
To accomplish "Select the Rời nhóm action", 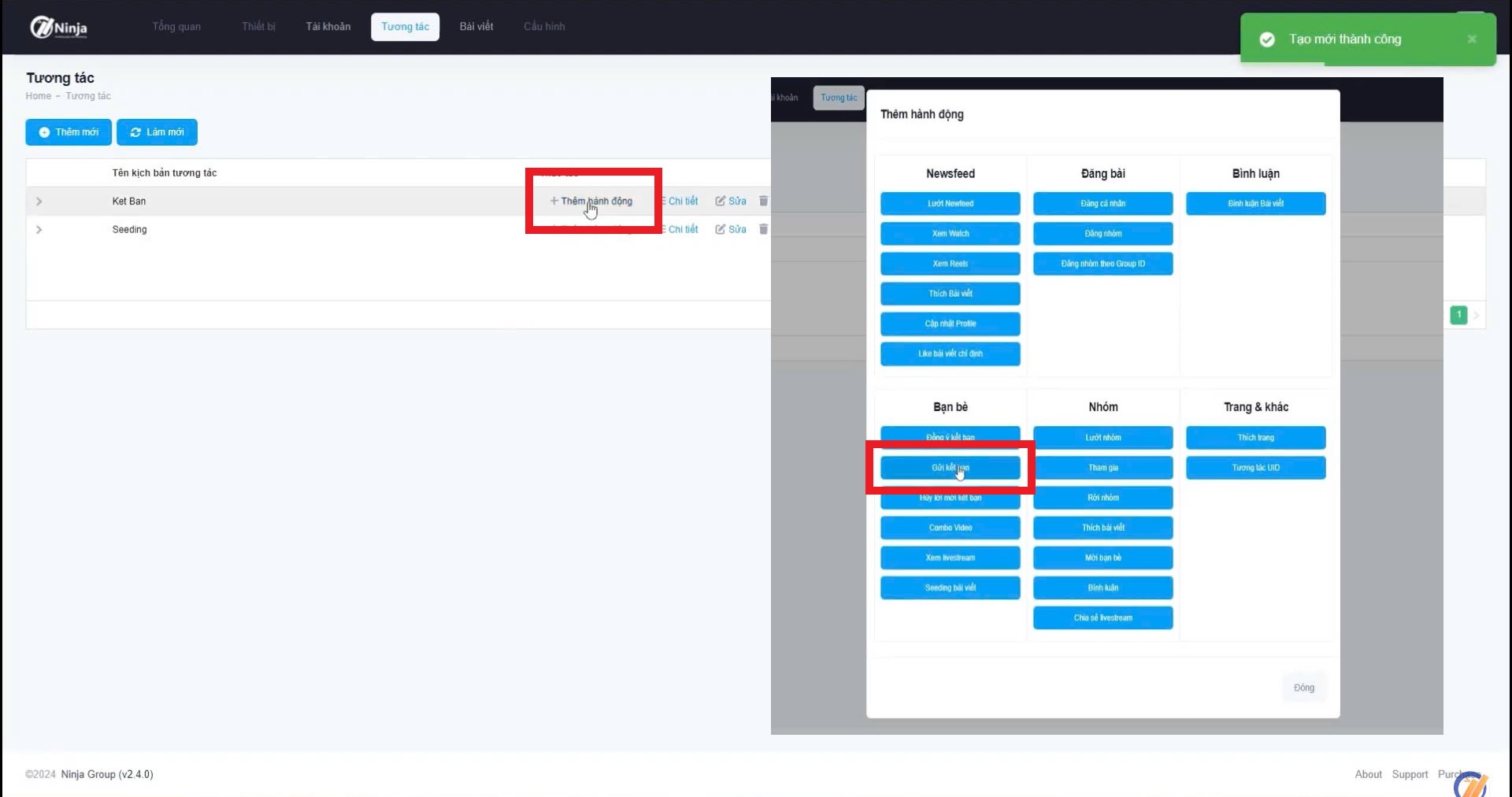I will click(x=1102, y=498).
